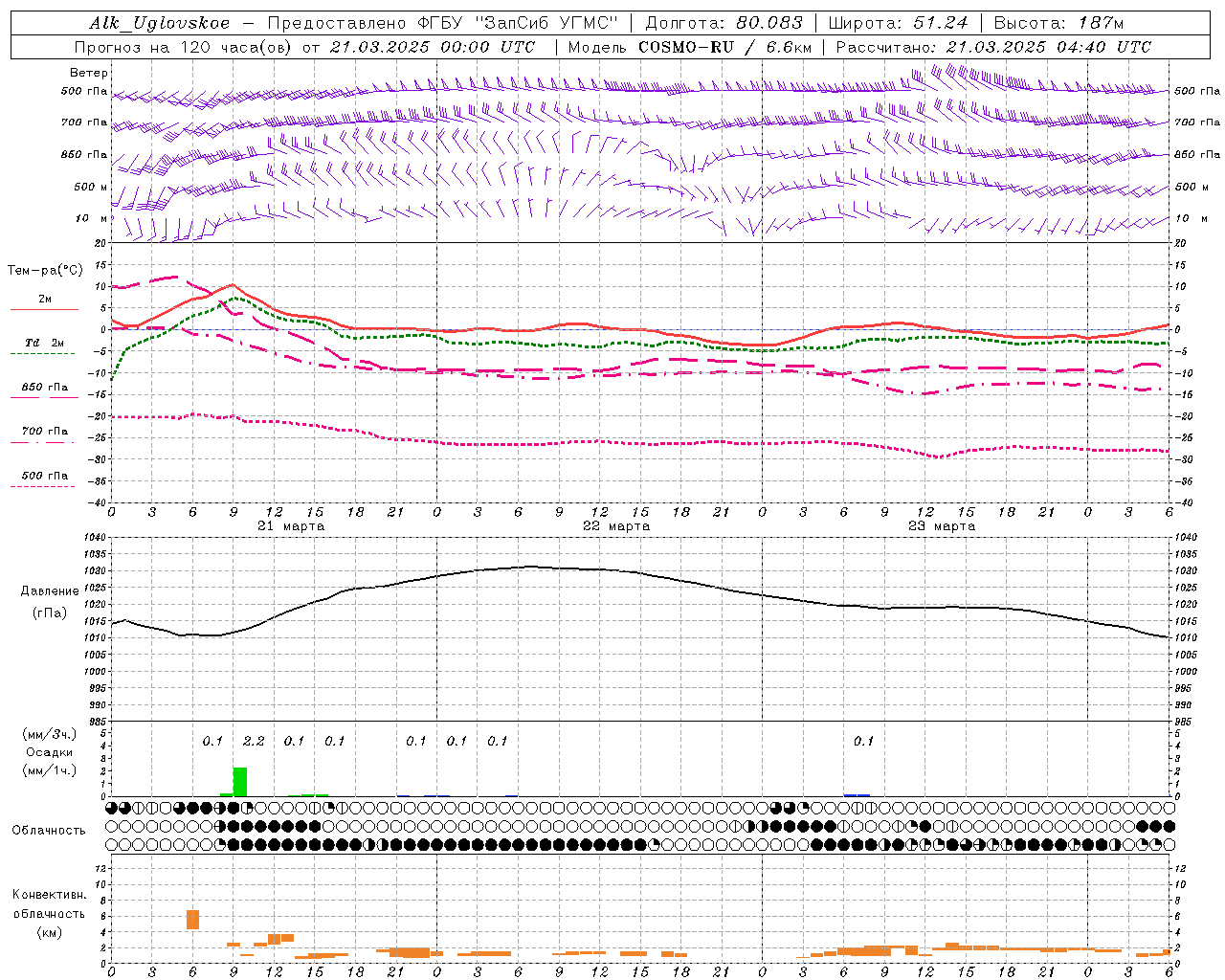Click the Облачность panel label
This screenshot has height=980, width=1225.
[49, 830]
